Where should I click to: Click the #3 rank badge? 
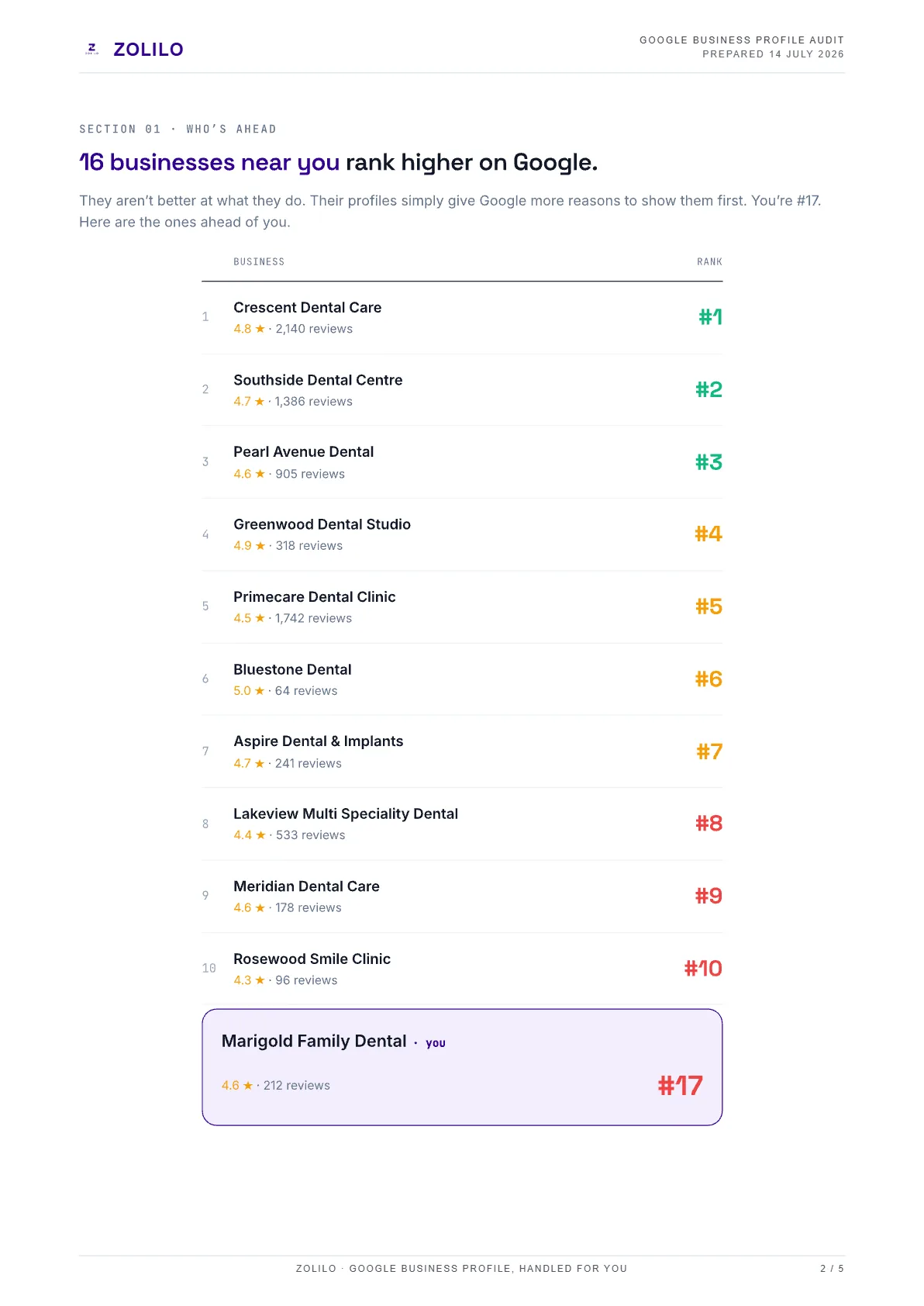tap(709, 462)
